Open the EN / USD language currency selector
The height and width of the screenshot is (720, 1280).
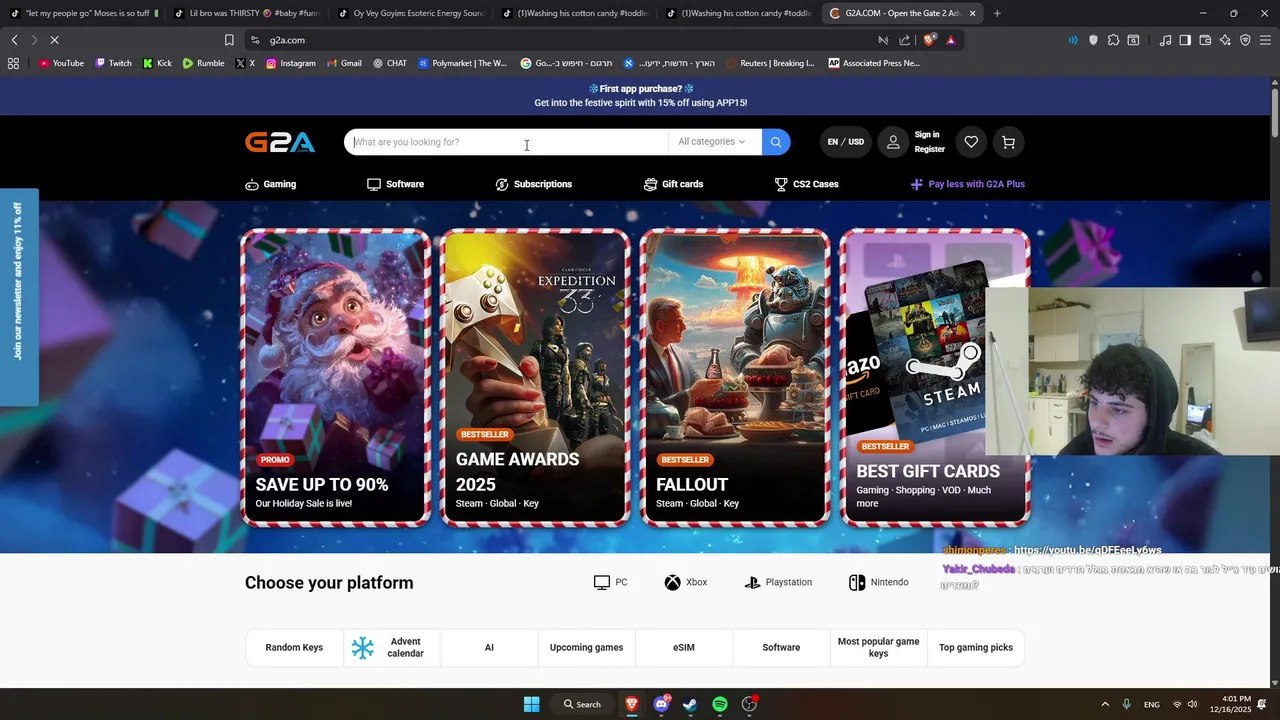tap(845, 142)
